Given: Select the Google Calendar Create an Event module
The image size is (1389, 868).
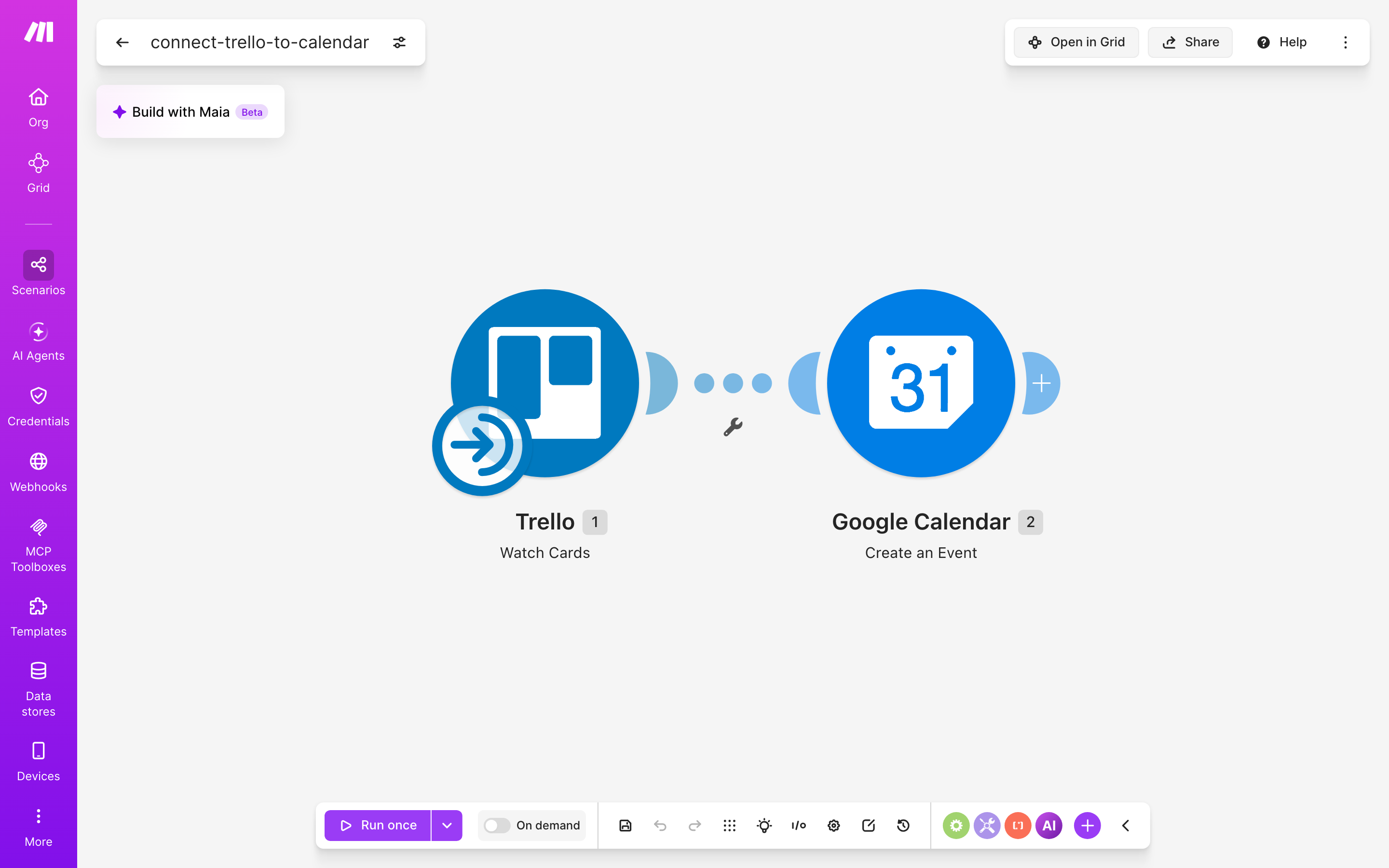Looking at the screenshot, I should pyautogui.click(x=921, y=383).
